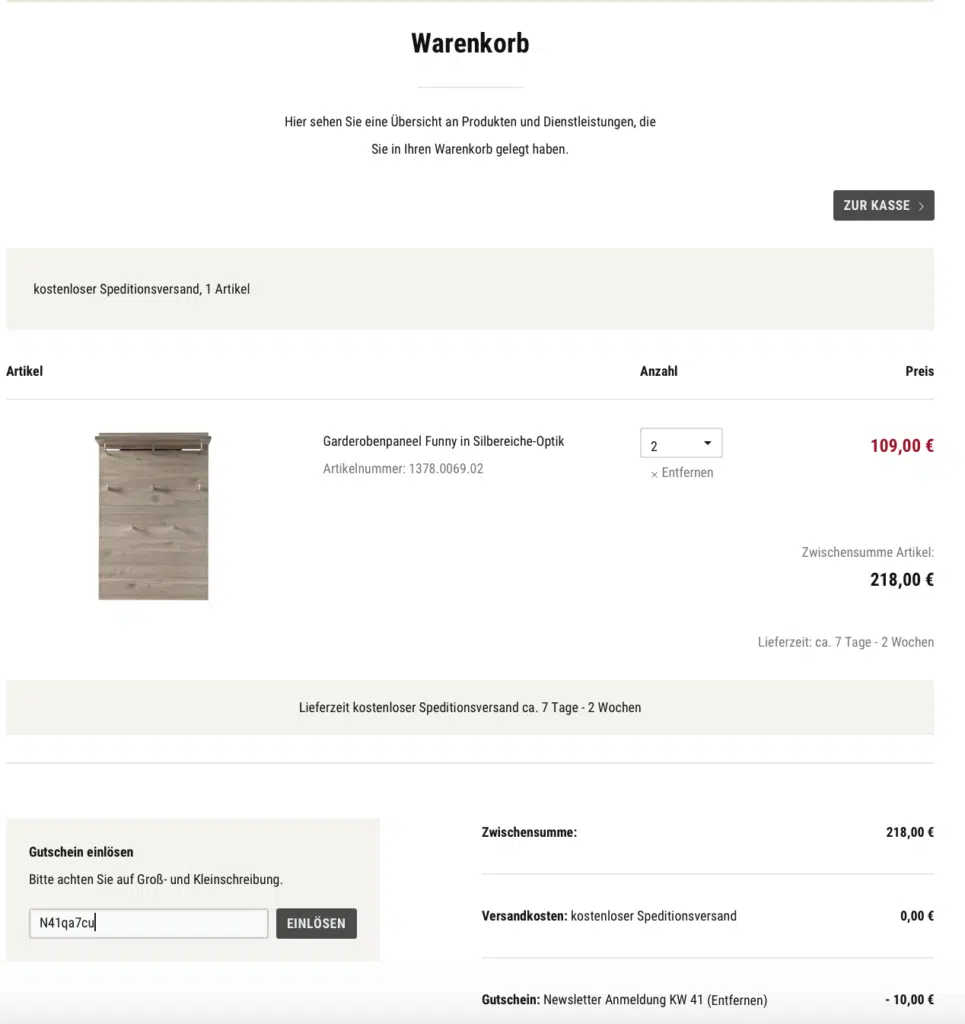Screen dimensions: 965x1024
Task: Click the kostenloser Speditionsversand, 1 Artikel banner
Action: 141,289
